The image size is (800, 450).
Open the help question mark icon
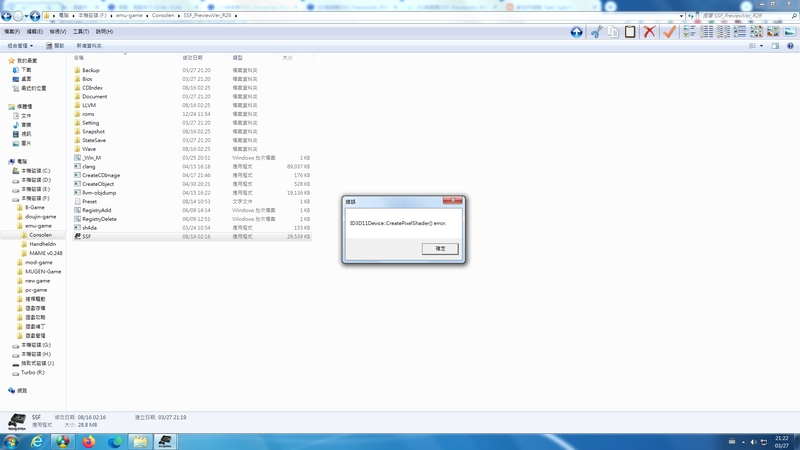tap(790, 46)
